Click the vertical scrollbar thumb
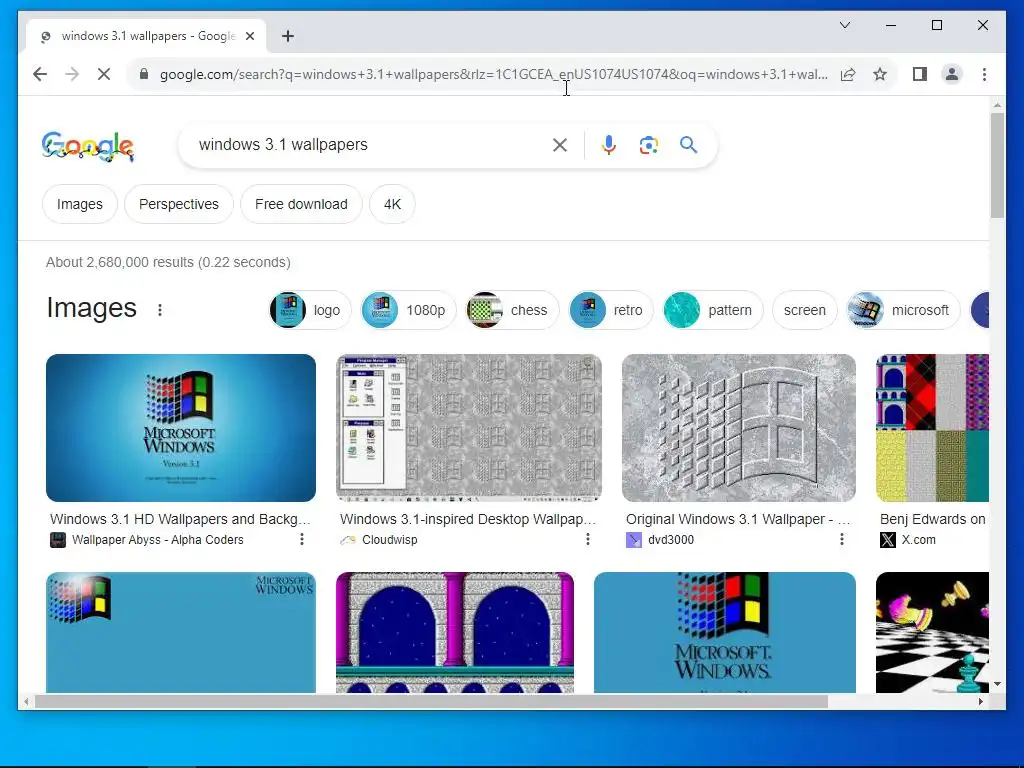The height and width of the screenshot is (768, 1024). pos(997,165)
